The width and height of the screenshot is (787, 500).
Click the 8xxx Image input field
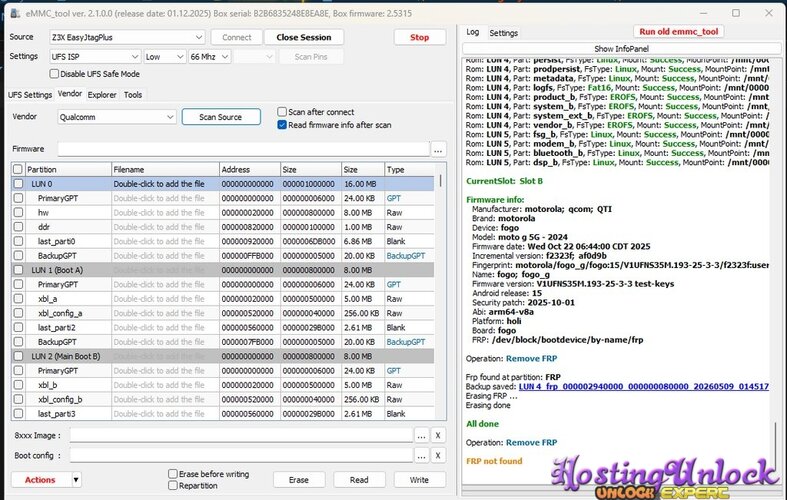[x=241, y=436]
